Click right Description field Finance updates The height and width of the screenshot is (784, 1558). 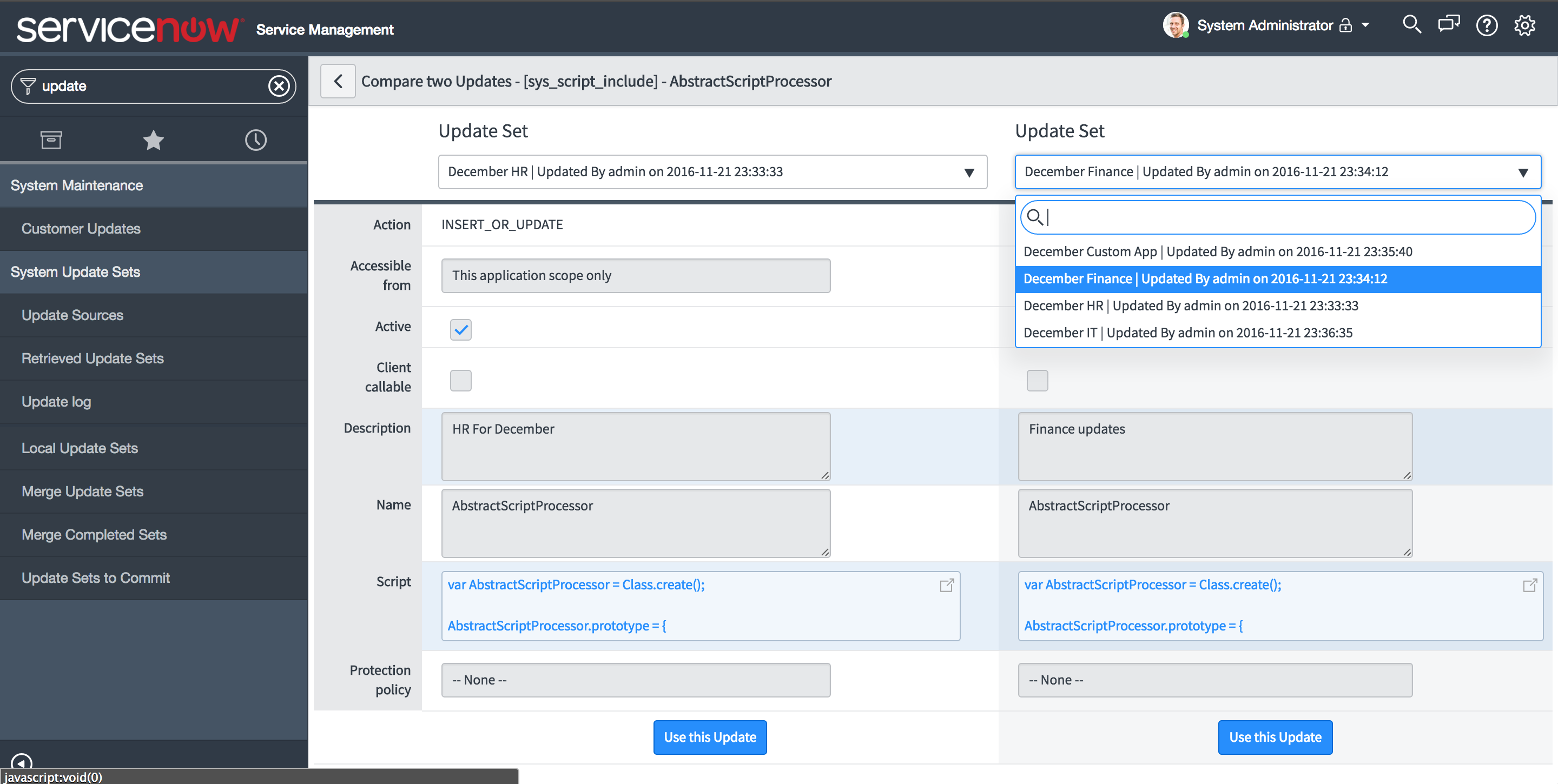(x=1215, y=447)
